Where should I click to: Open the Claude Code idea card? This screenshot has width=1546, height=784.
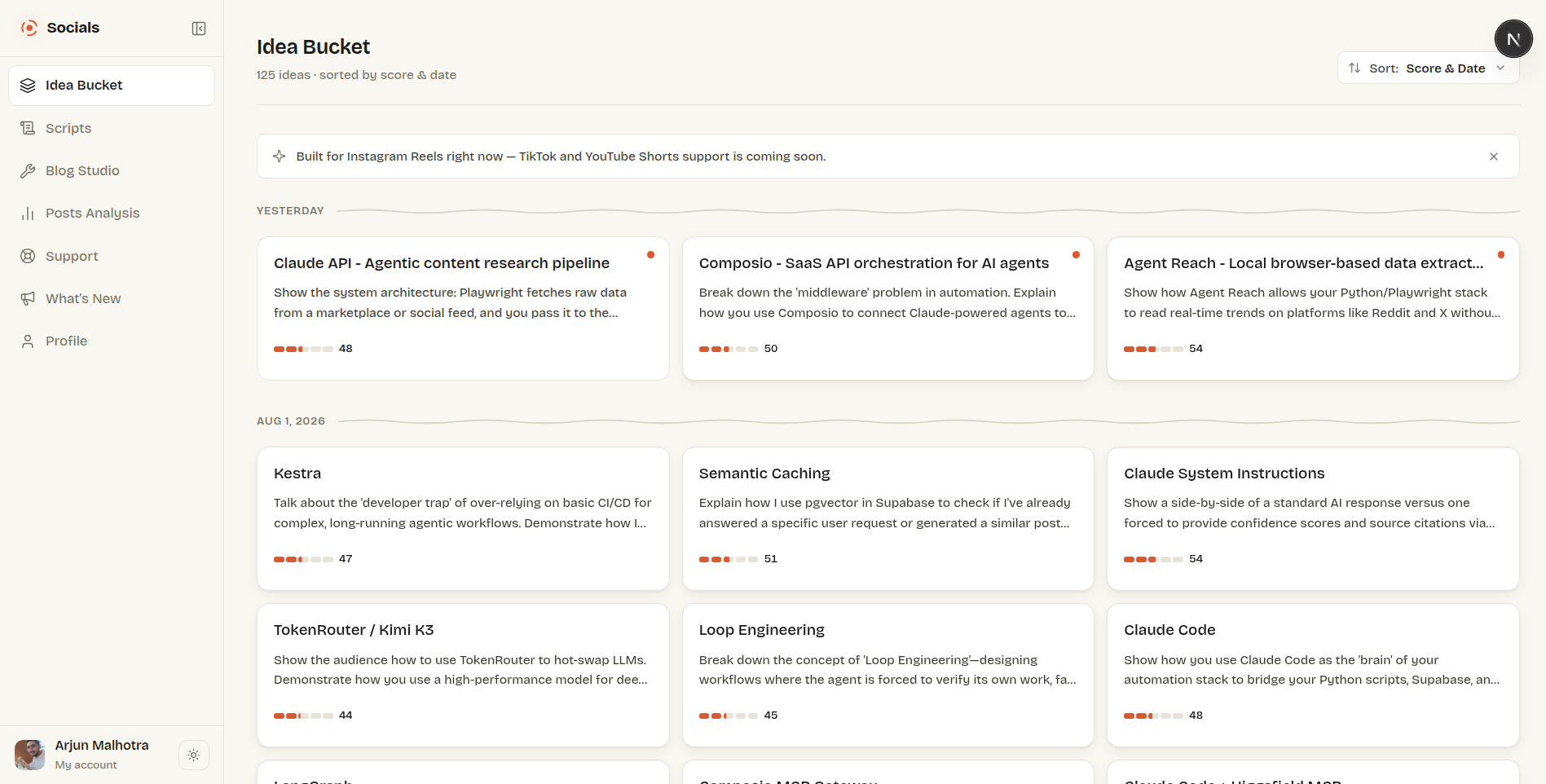coord(1313,676)
